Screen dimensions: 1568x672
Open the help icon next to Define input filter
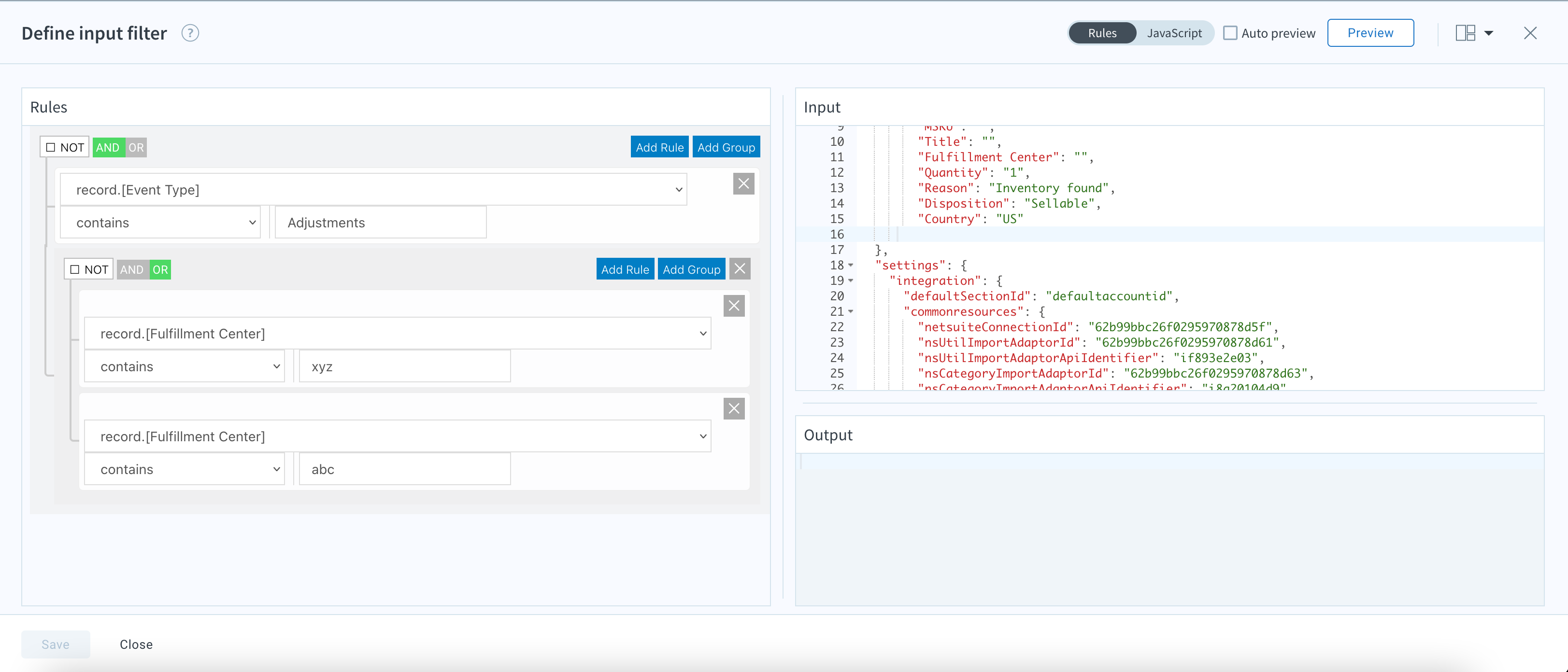click(x=190, y=33)
